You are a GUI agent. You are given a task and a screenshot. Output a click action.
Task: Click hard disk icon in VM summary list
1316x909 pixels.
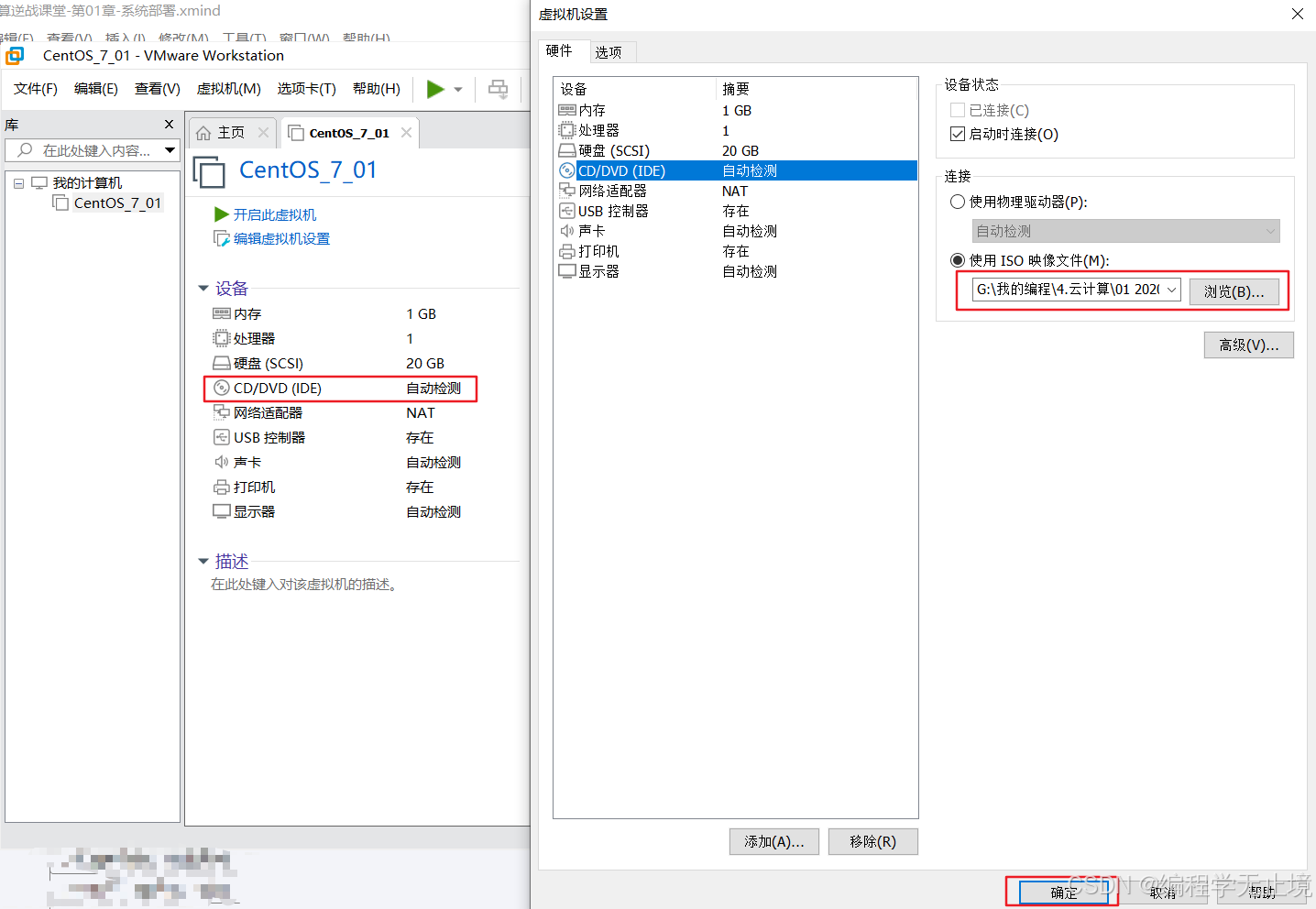222,364
